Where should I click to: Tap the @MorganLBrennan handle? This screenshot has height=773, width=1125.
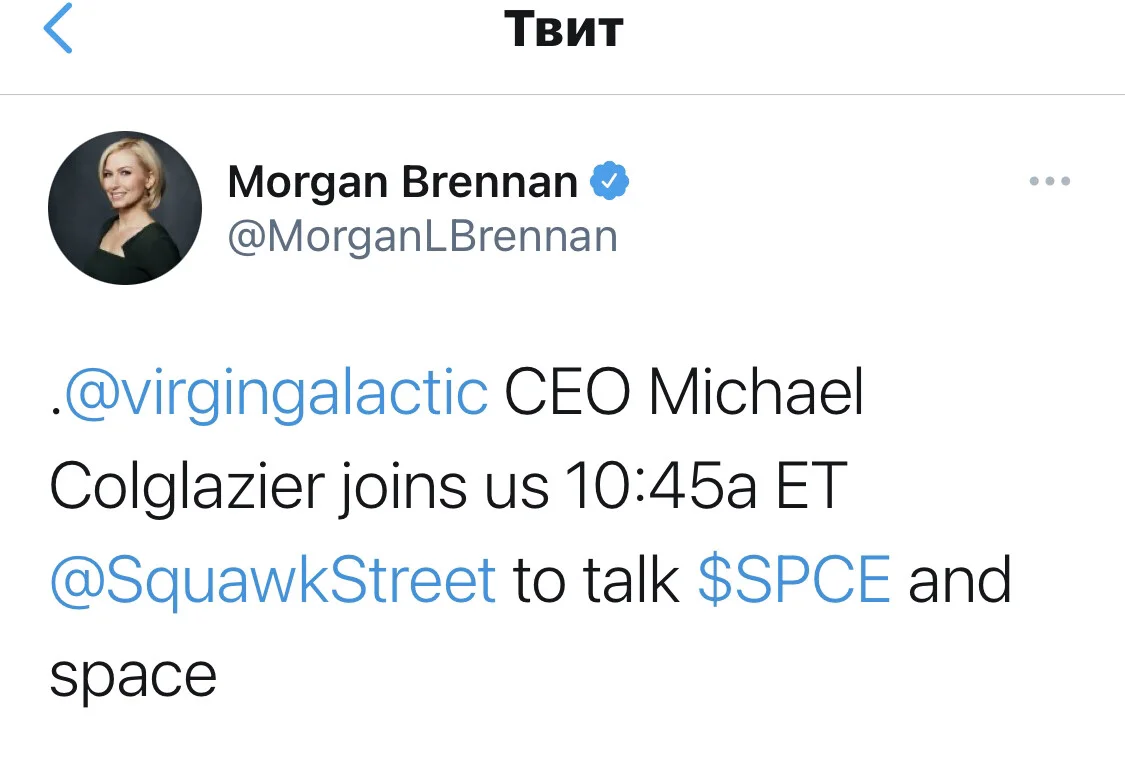(x=423, y=236)
